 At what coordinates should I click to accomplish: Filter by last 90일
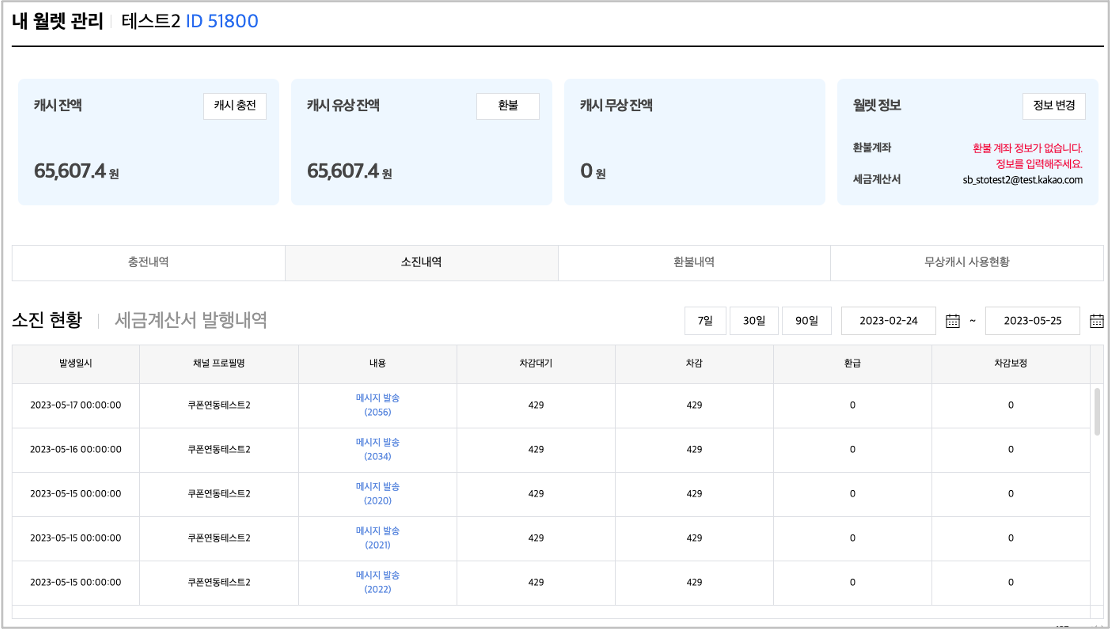pyautogui.click(x=806, y=321)
